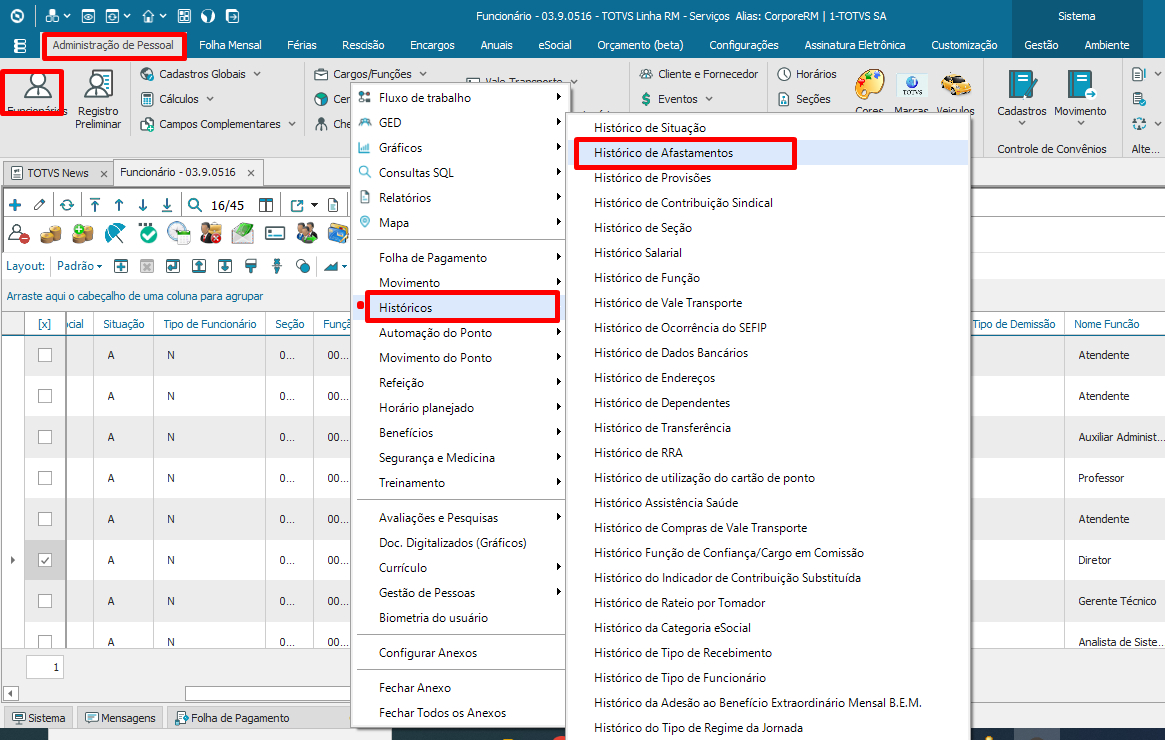Screen dimensions: 1165x740
Task: Click the ID card icon
Action: 275,234
